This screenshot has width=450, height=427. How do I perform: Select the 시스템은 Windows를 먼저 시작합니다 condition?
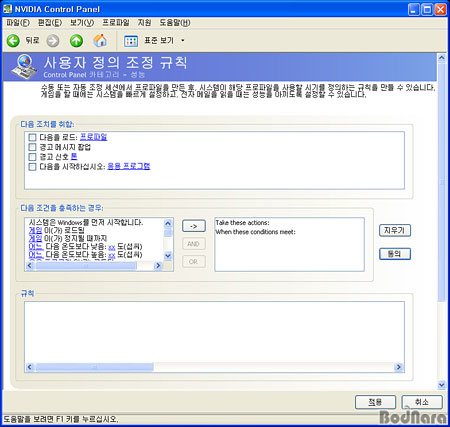point(86,222)
